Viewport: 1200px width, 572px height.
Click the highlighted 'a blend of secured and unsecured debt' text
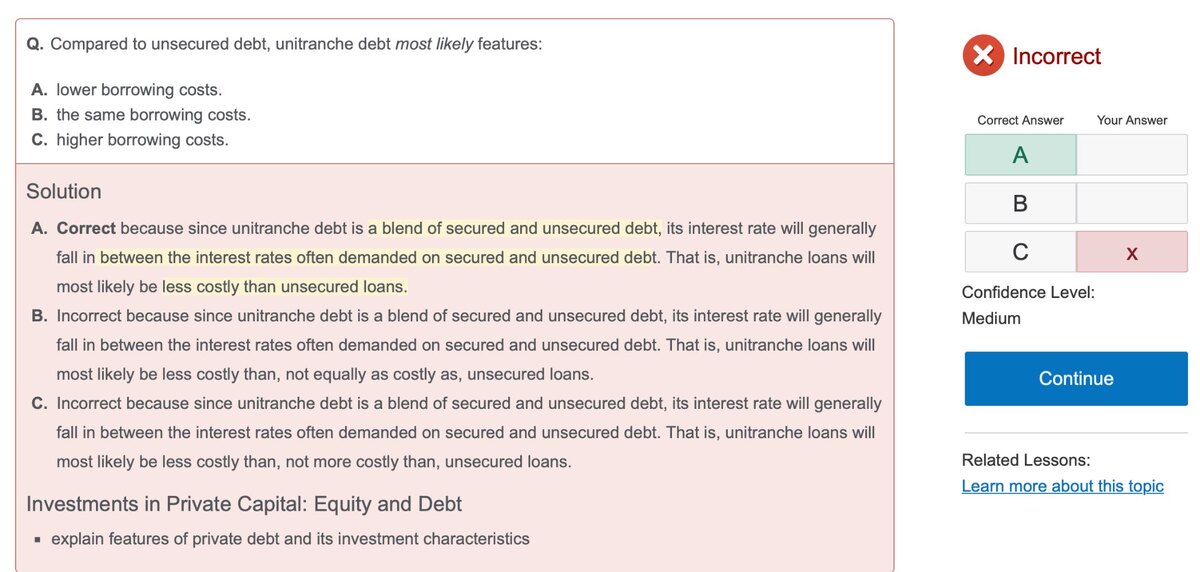coord(514,229)
